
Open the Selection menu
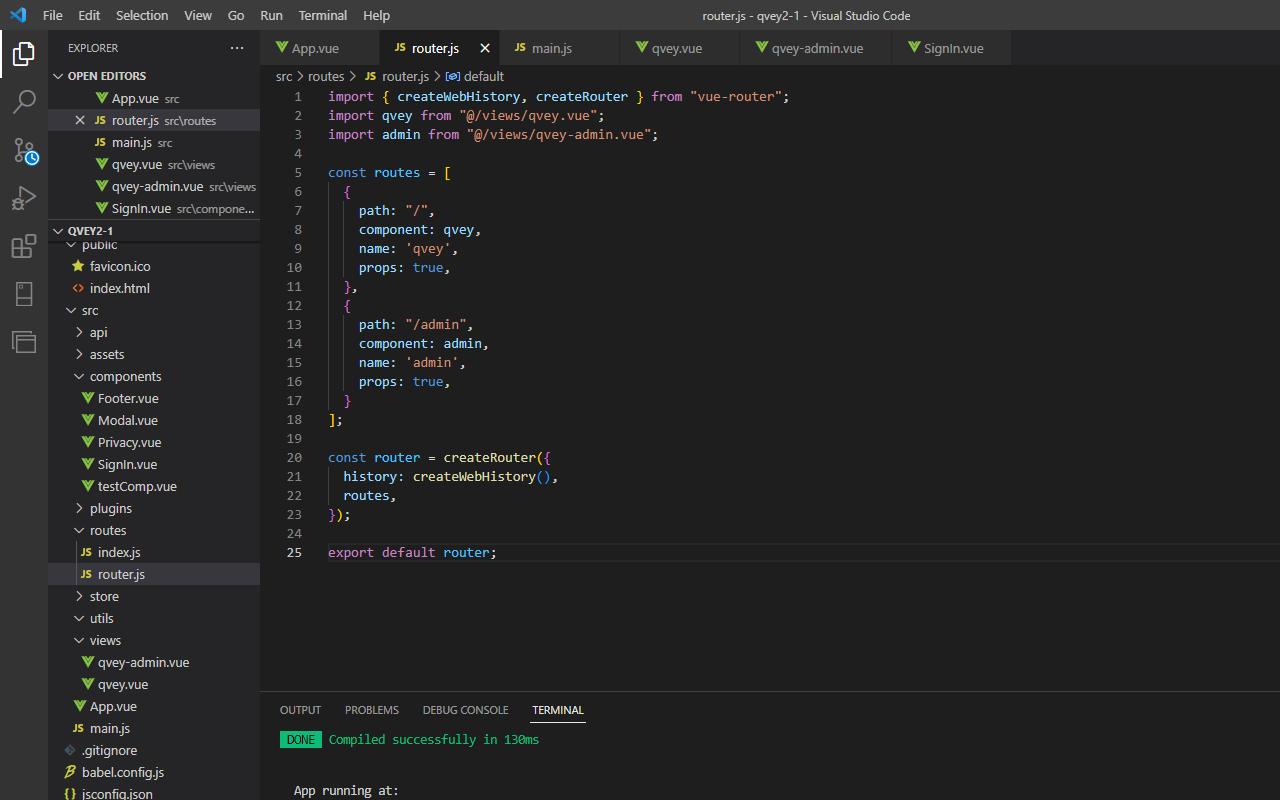tap(142, 15)
